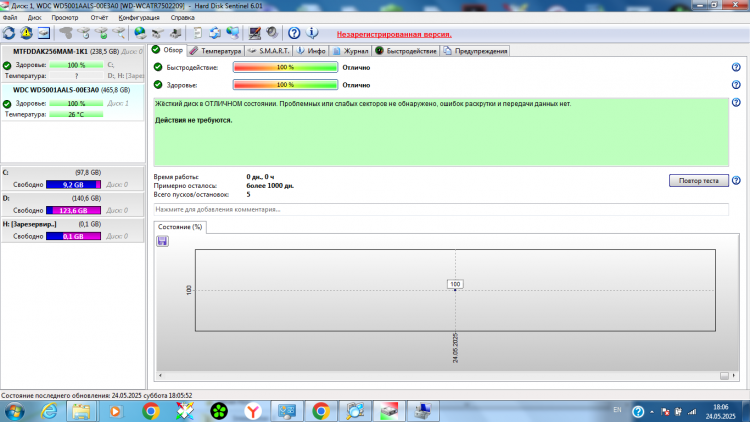The width and height of the screenshot is (750, 422).
Task: Click the help icon beside Повтор теста button
Action: tap(736, 180)
